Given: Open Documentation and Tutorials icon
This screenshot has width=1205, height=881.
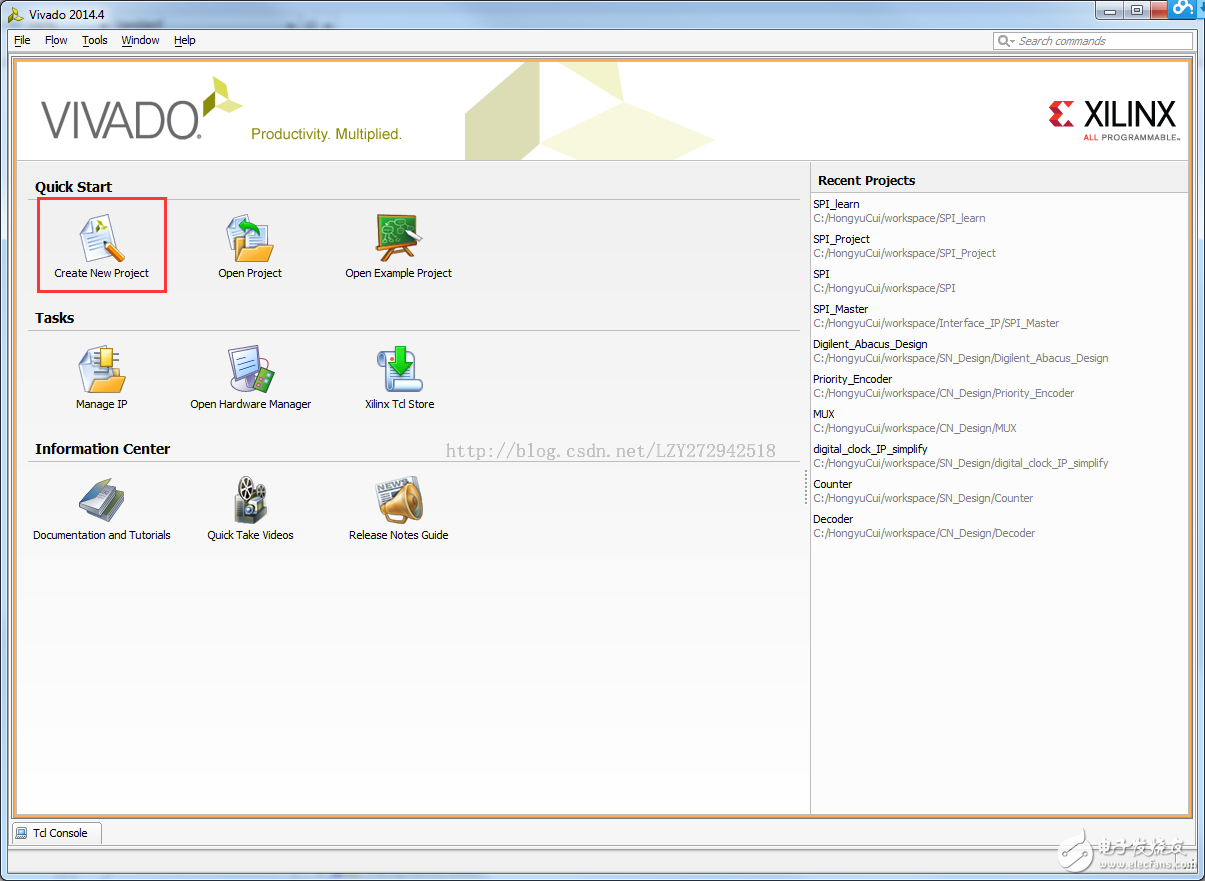Looking at the screenshot, I should click(101, 501).
